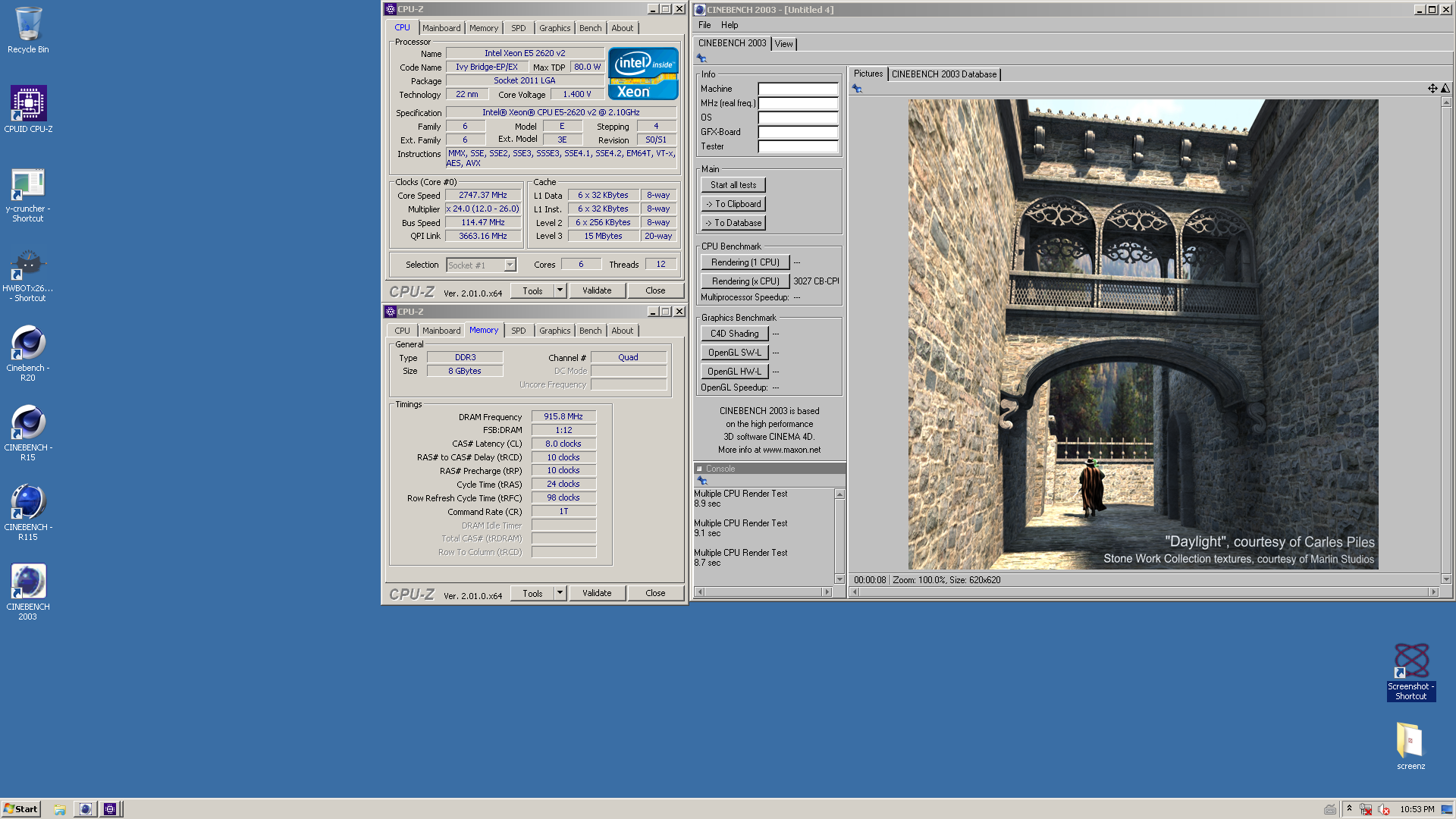Collapse the Console panel header
Screen dimensions: 1456x819
[x=700, y=469]
